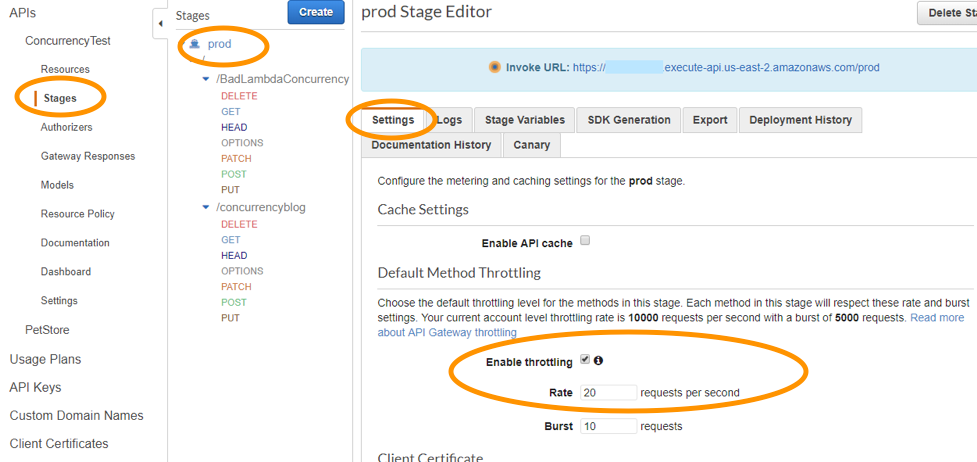Select PATCH under /concurrencyblog
The width and height of the screenshot is (977, 462).
point(236,286)
